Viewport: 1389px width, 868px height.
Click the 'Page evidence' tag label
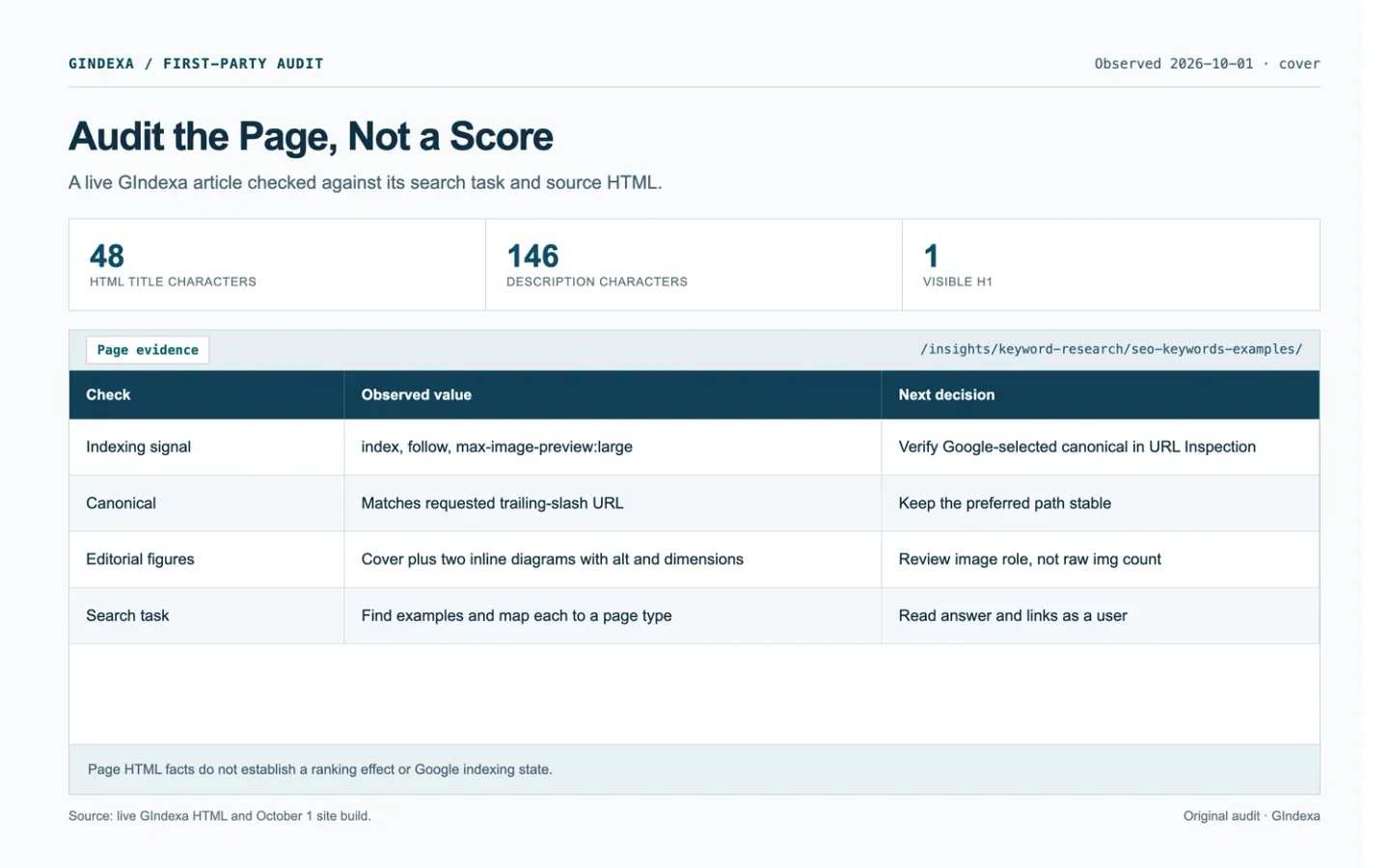click(148, 350)
